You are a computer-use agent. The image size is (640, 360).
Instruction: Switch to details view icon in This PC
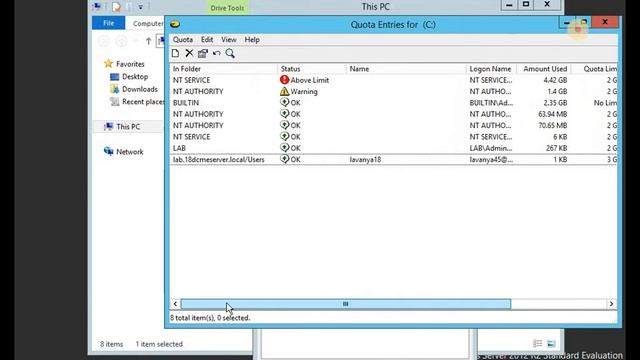(x=538, y=344)
